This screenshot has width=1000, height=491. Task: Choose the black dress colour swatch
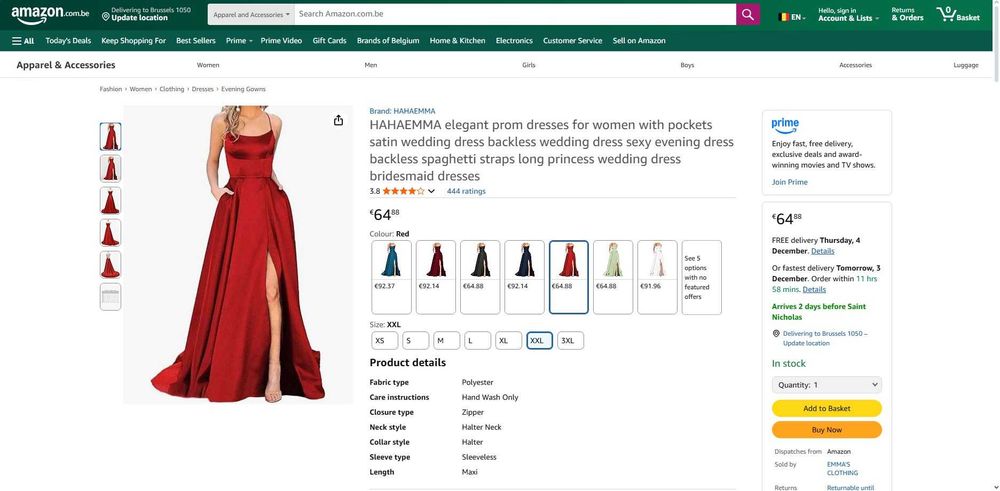coord(480,277)
